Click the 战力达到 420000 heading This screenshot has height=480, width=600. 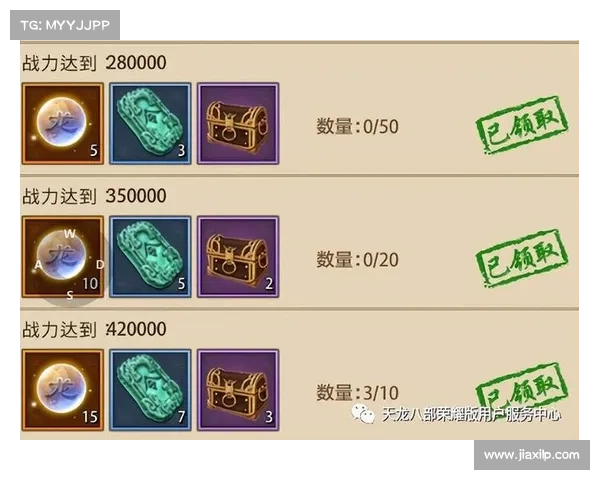coord(94,329)
